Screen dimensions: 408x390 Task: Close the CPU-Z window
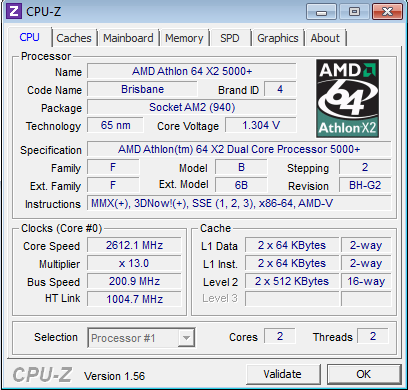[x=387, y=12]
